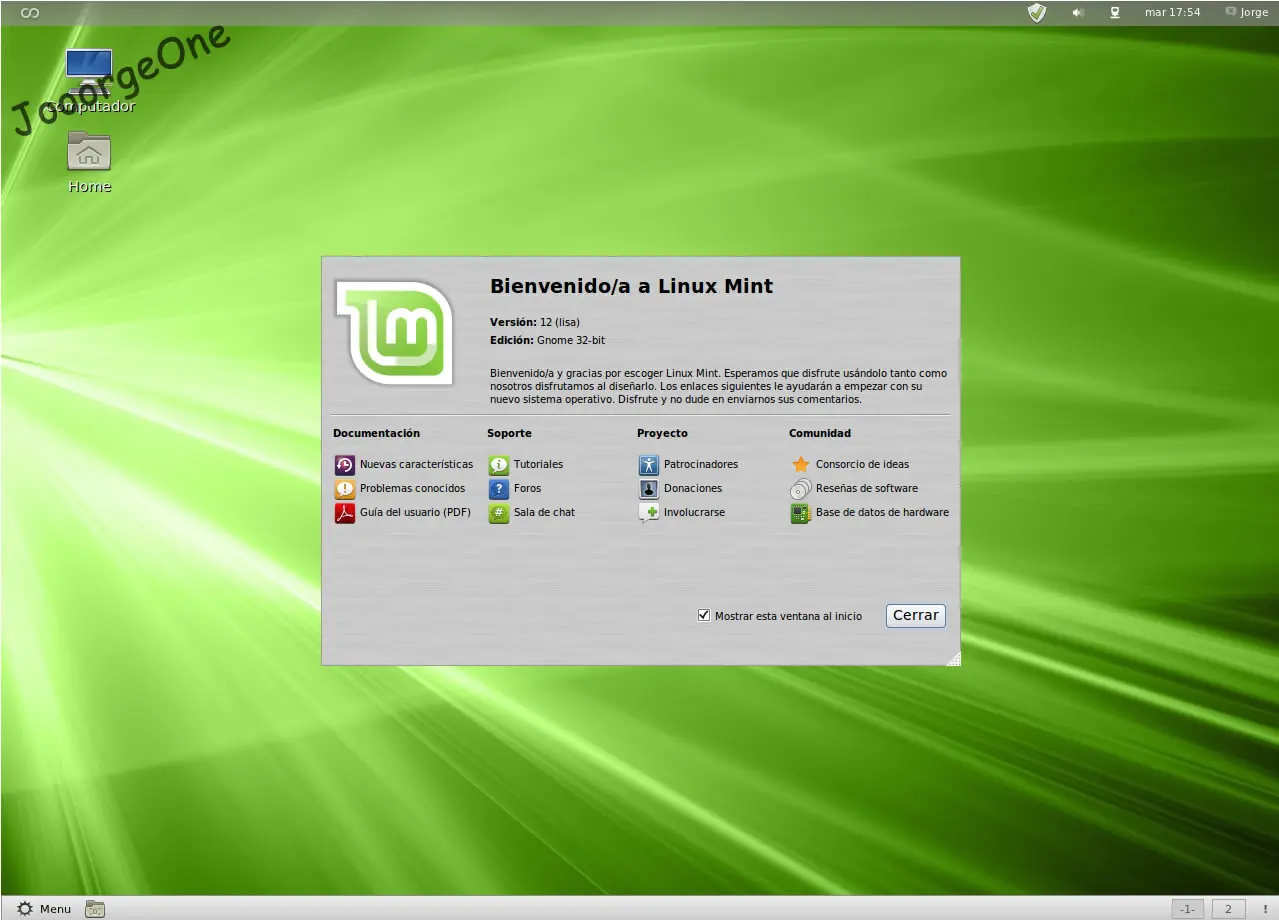Open the Foros link
Image resolution: width=1279 pixels, height=920 pixels.
pos(527,489)
